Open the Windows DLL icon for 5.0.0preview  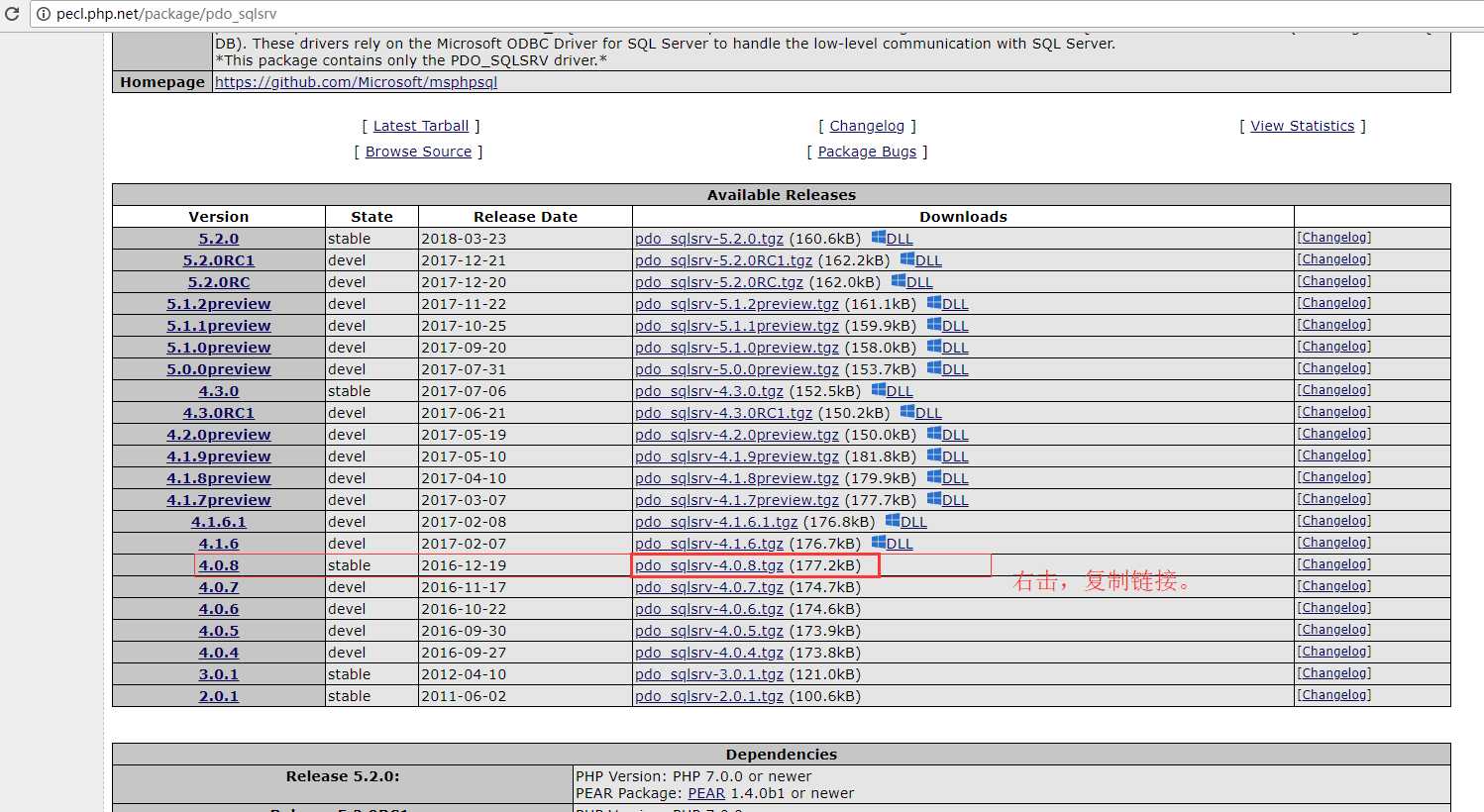[933, 368]
